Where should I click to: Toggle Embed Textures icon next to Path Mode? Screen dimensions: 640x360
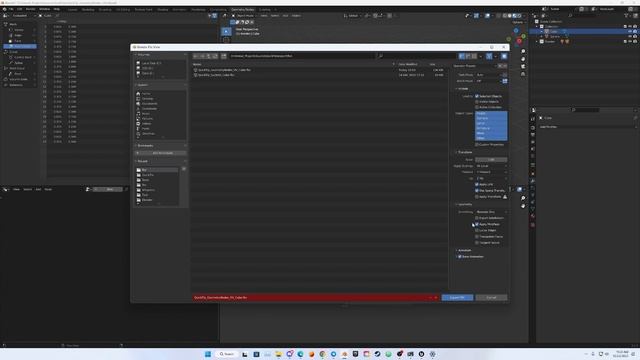[x=505, y=75]
